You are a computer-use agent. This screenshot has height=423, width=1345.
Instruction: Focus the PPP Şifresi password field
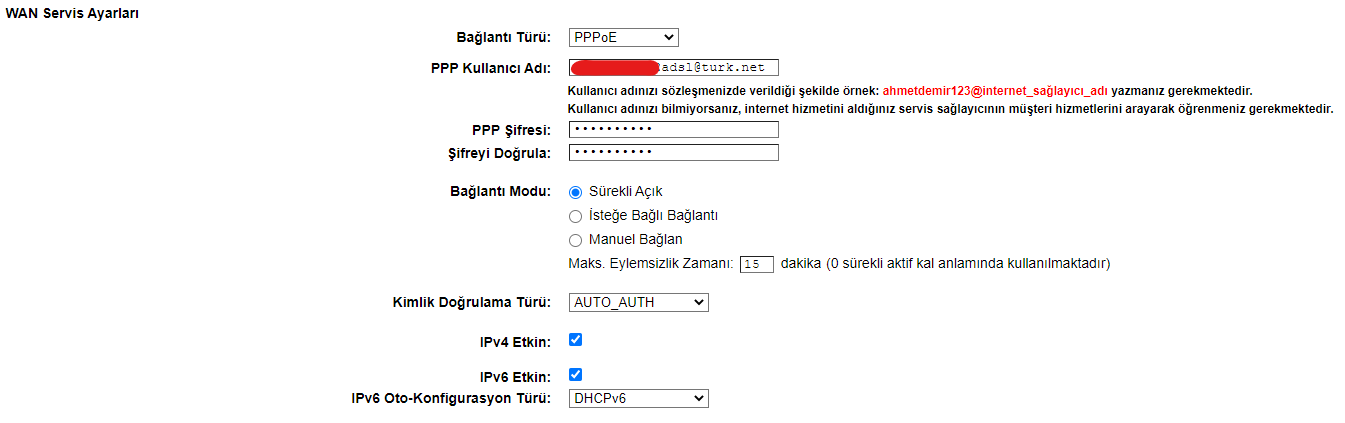point(673,130)
